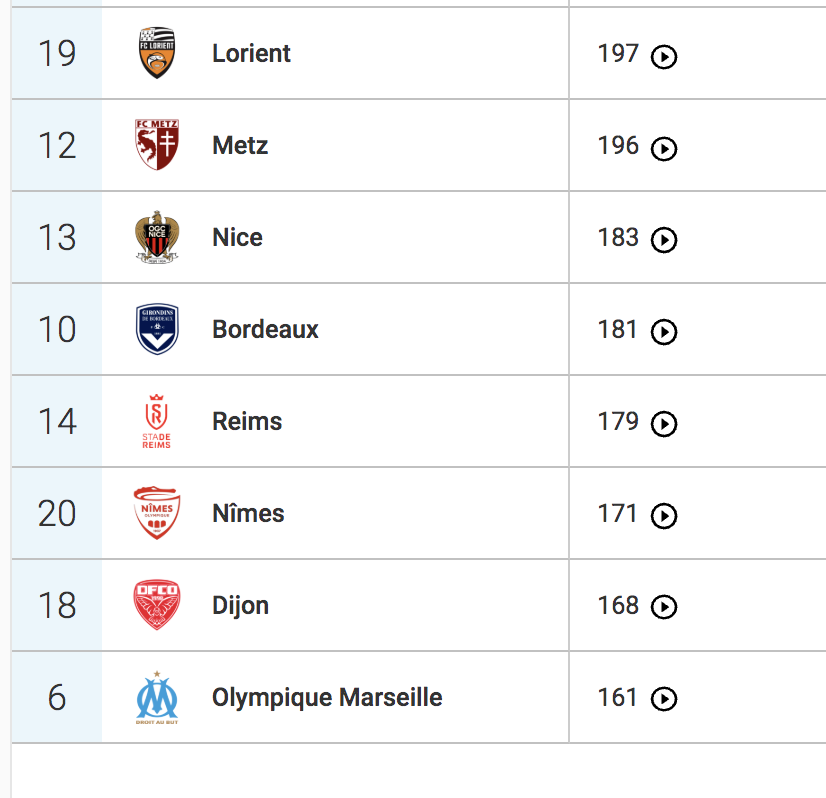826x798 pixels.
Task: Play the video icon next to 196
Action: pos(664,149)
